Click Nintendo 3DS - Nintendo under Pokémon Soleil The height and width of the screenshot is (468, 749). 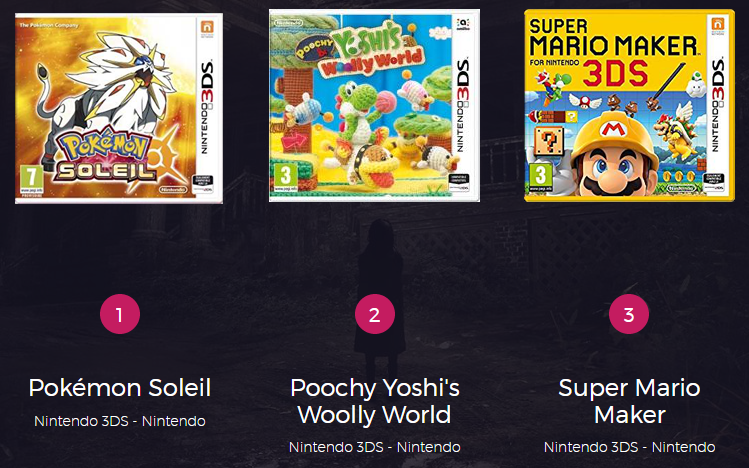(x=120, y=421)
